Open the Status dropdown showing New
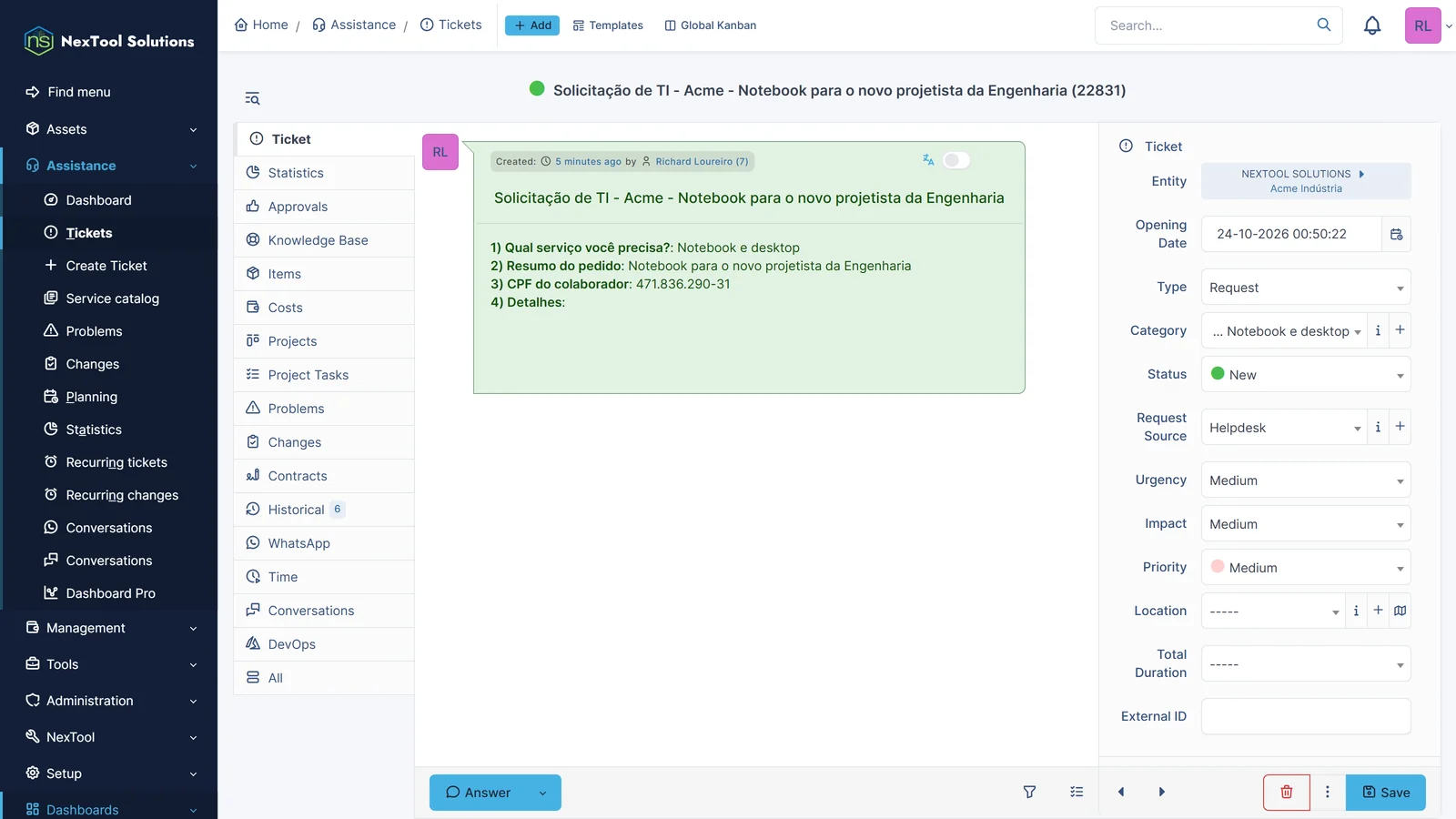The height and width of the screenshot is (819, 1456). (x=1306, y=375)
